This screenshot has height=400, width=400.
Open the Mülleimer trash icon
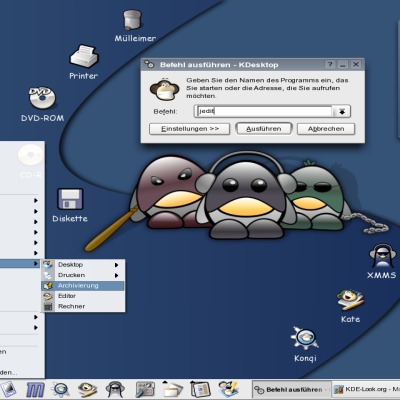(132, 20)
